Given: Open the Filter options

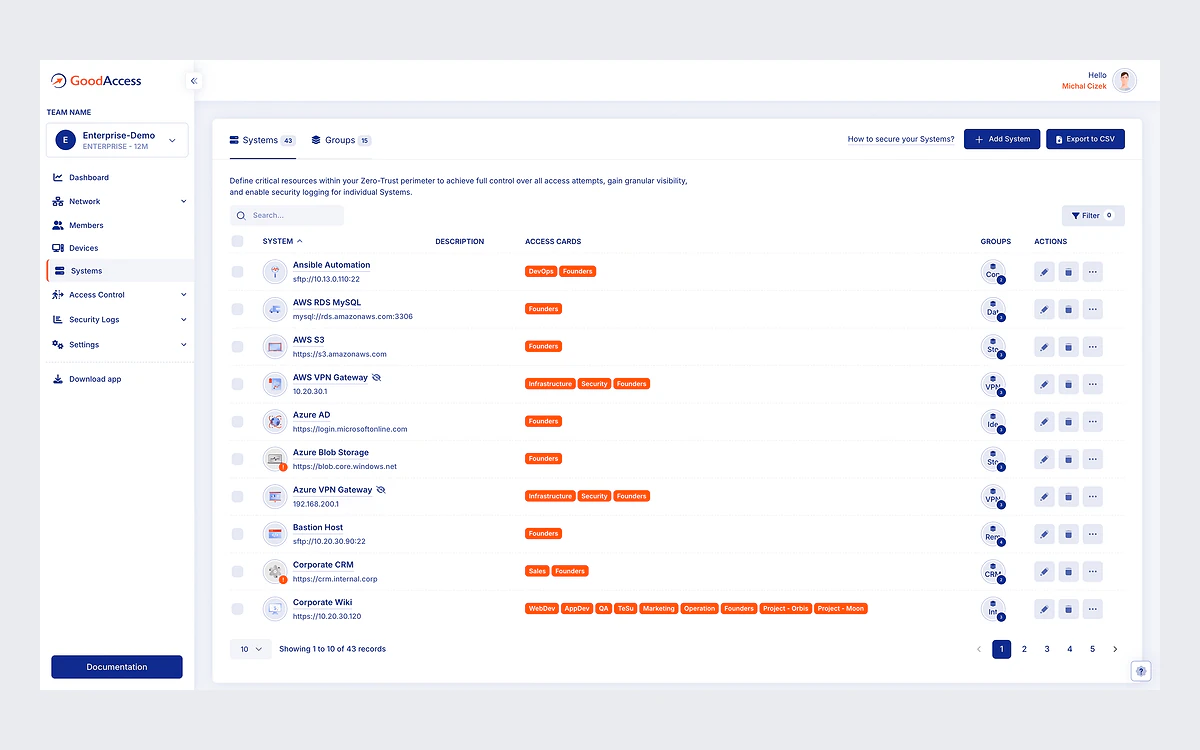Looking at the screenshot, I should point(1093,215).
